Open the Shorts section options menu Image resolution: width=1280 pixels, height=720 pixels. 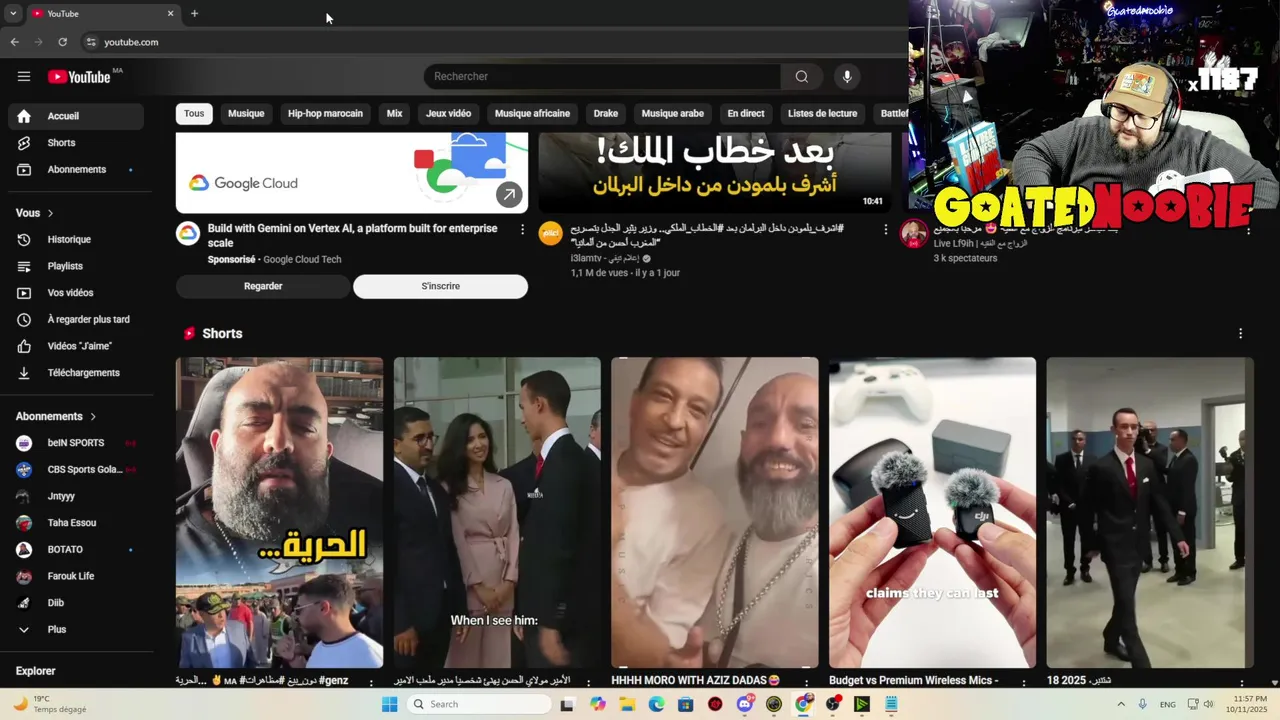[x=1240, y=334]
